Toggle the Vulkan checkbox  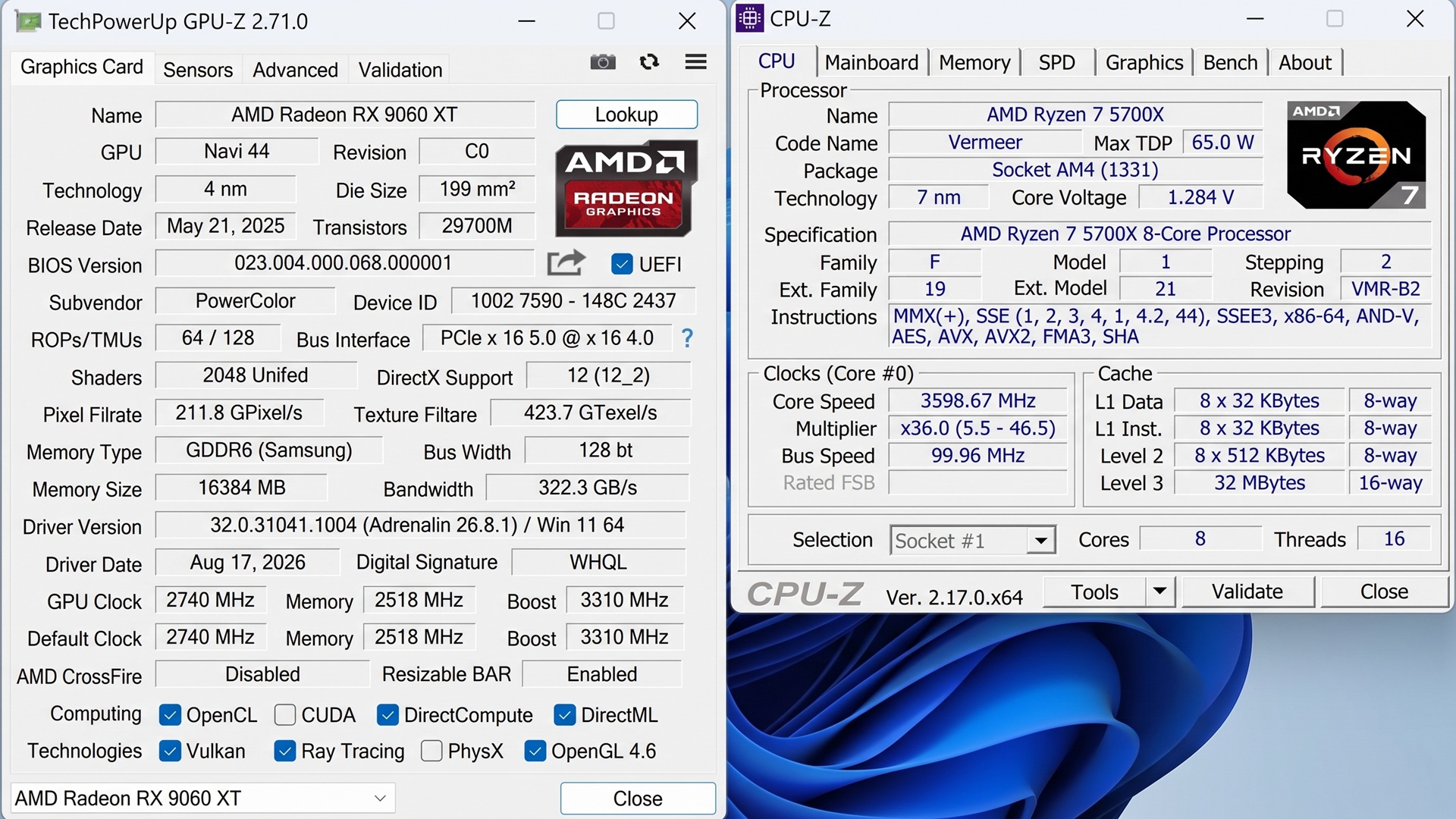170,751
